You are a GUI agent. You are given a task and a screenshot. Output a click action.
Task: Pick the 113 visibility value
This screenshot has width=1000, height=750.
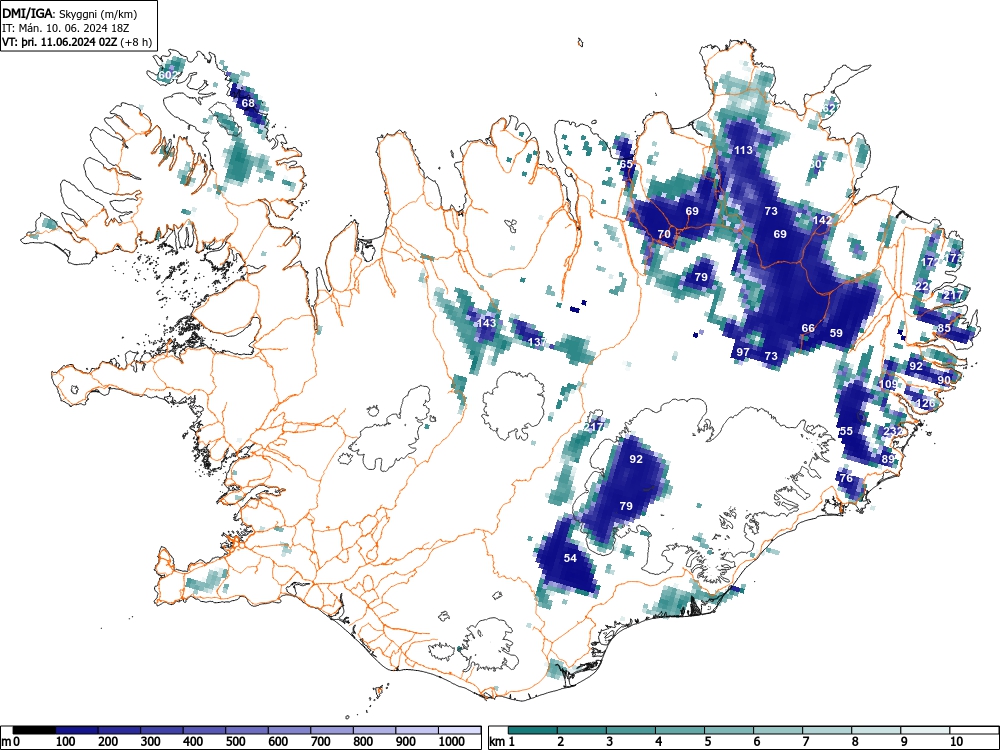tap(743, 150)
